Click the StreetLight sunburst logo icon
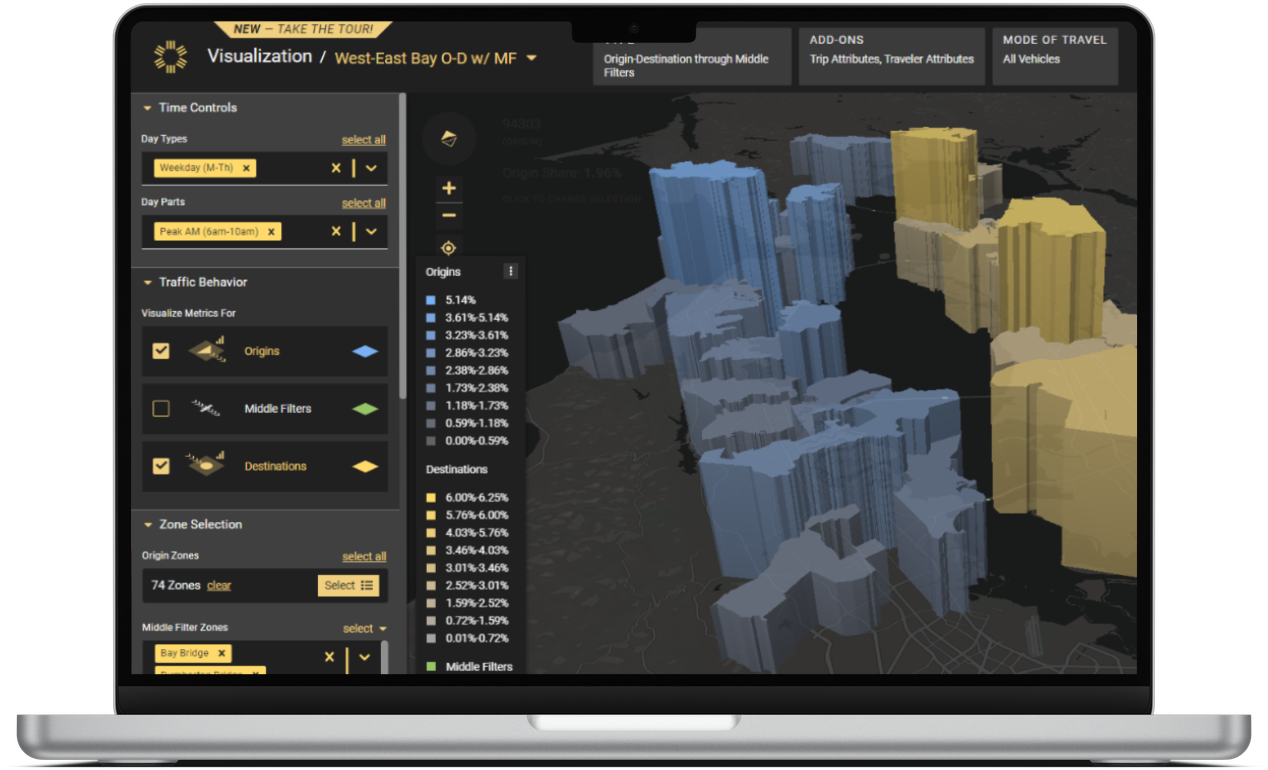Image resolution: width=1268 pixels, height=770 pixels. click(x=170, y=57)
